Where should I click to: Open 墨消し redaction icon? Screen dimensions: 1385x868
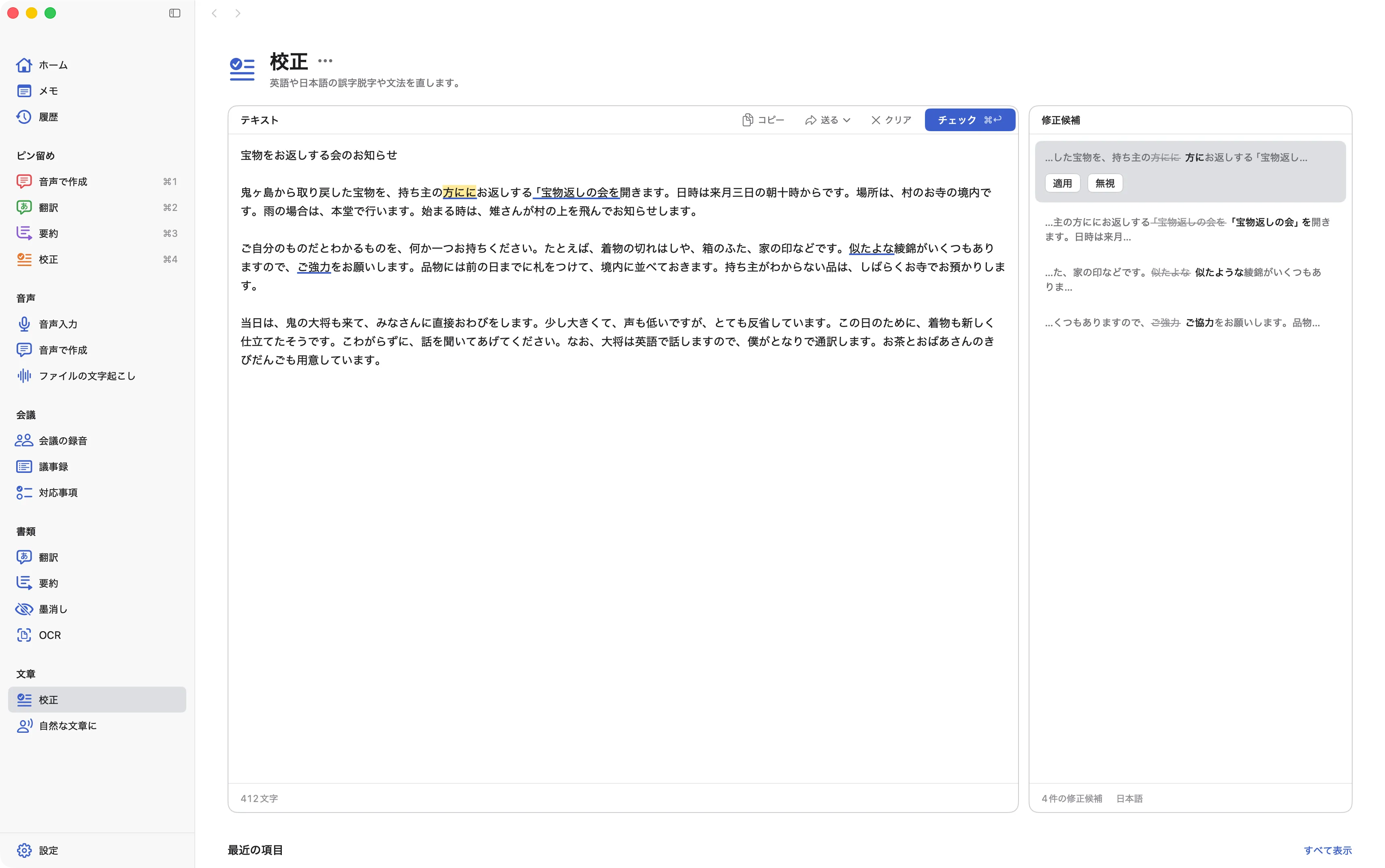tap(24, 608)
